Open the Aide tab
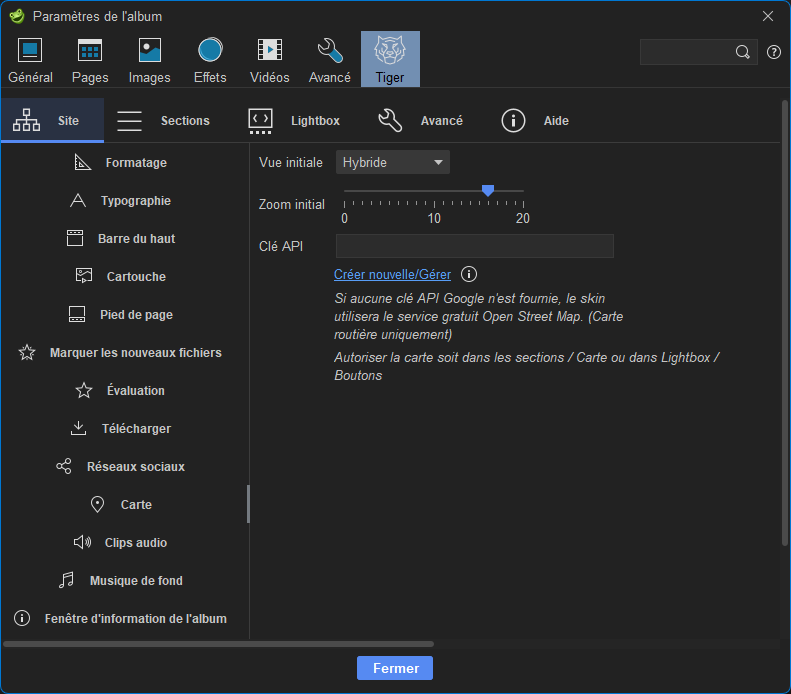Image resolution: width=791 pixels, height=694 pixels. click(535, 121)
